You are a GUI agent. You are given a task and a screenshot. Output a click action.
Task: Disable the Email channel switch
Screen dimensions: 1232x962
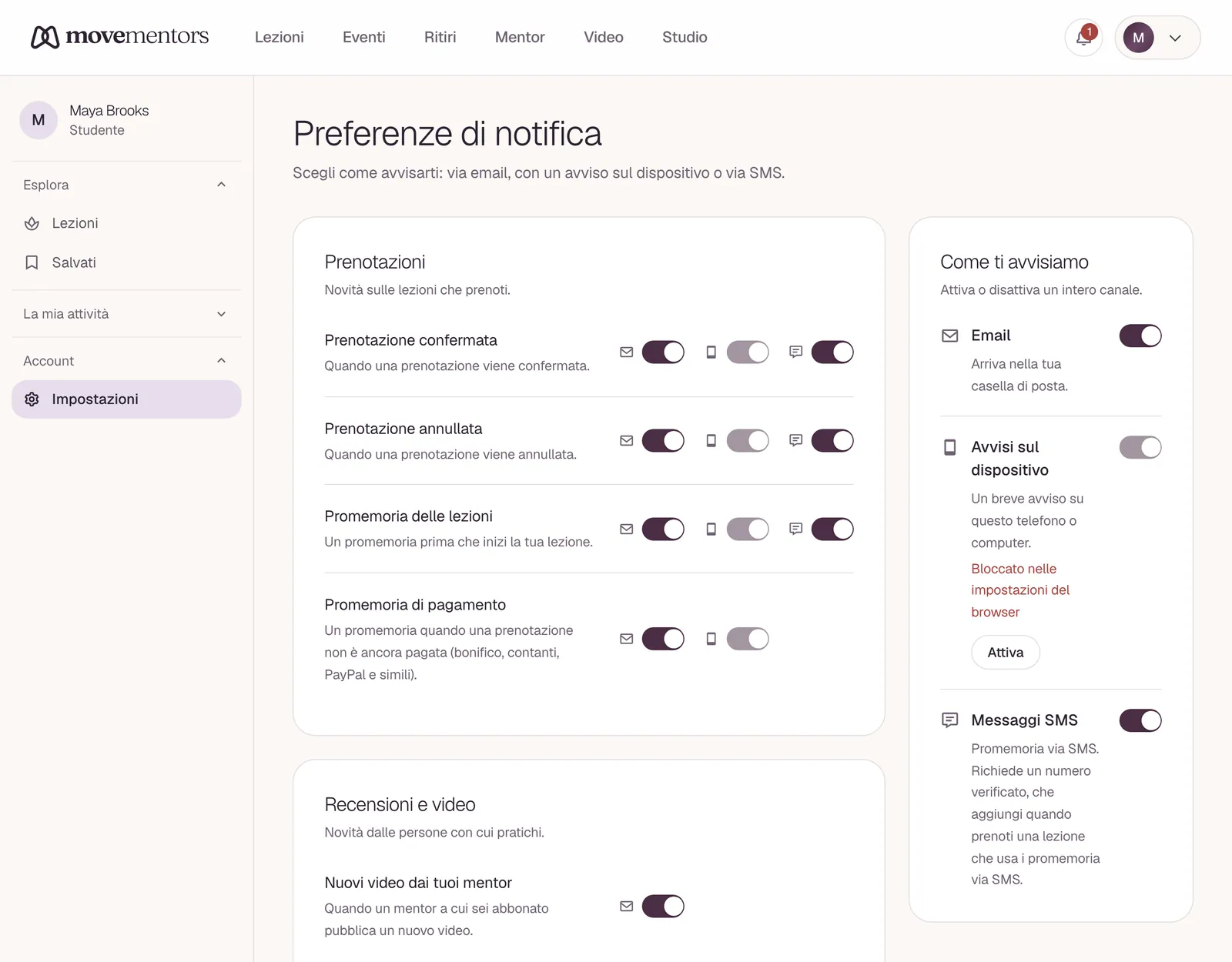(x=1140, y=336)
